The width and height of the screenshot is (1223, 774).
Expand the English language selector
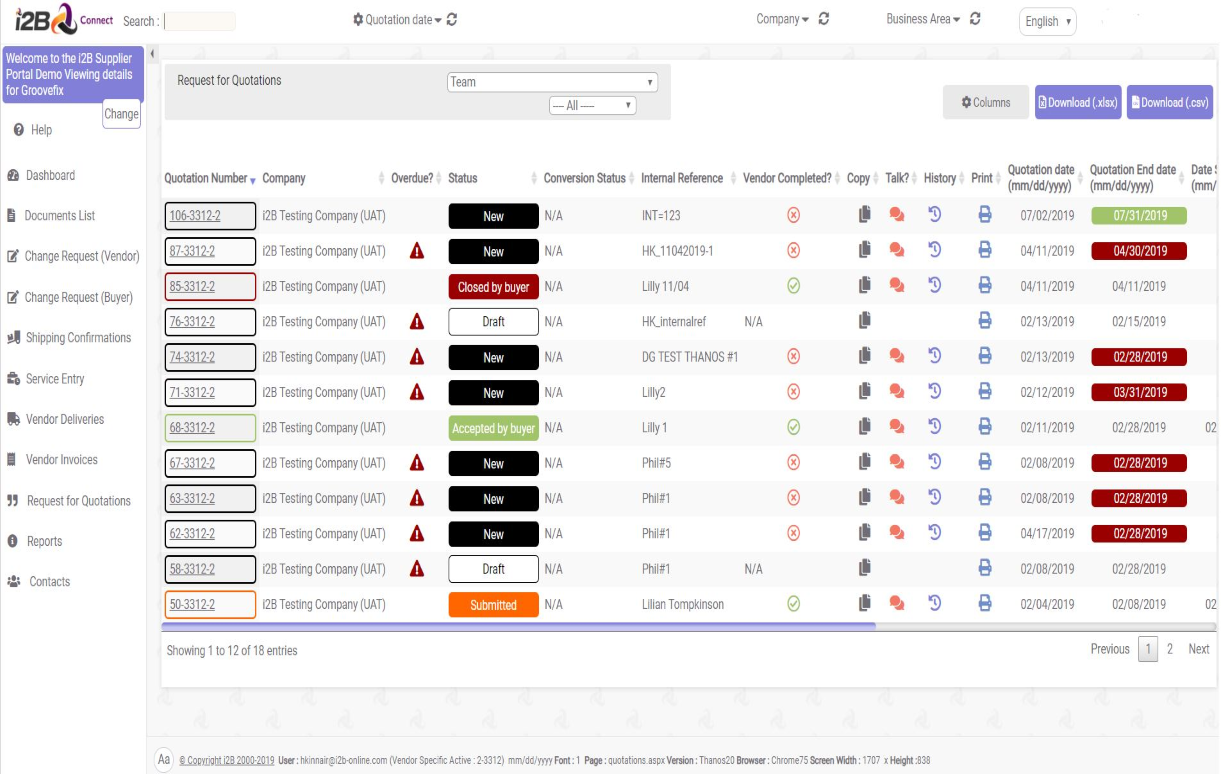1047,21
